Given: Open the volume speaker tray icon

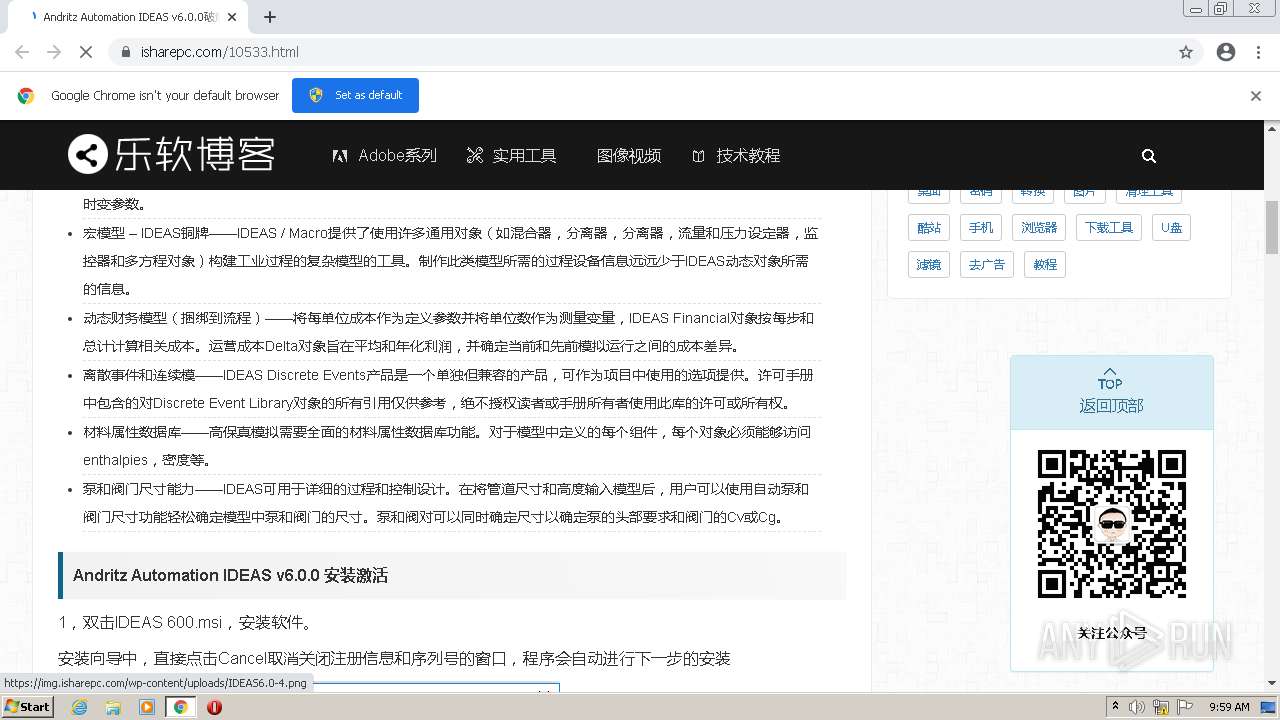Looking at the screenshot, I should [x=1137, y=707].
